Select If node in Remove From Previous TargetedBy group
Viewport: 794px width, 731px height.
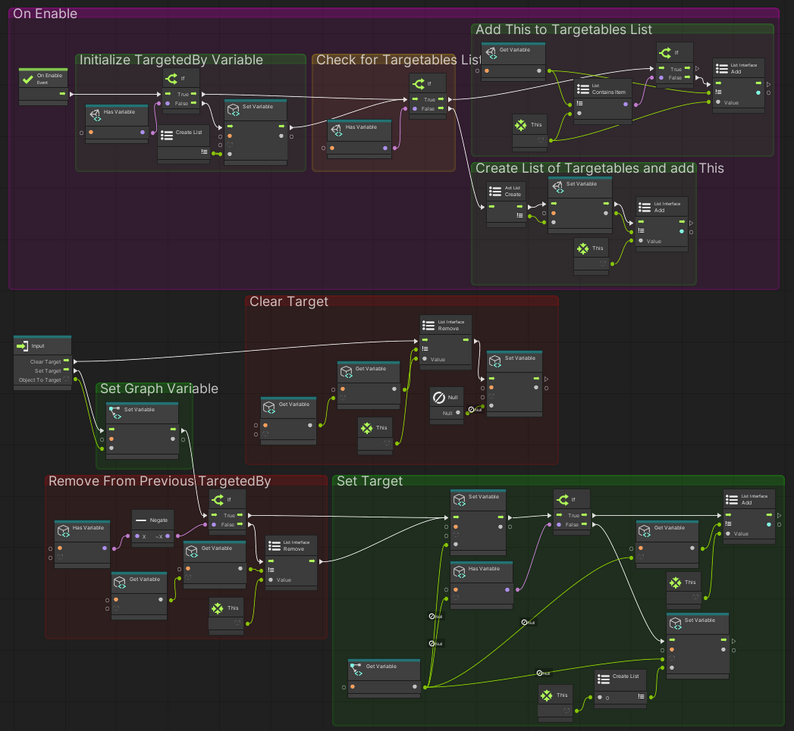pyautogui.click(x=227, y=513)
